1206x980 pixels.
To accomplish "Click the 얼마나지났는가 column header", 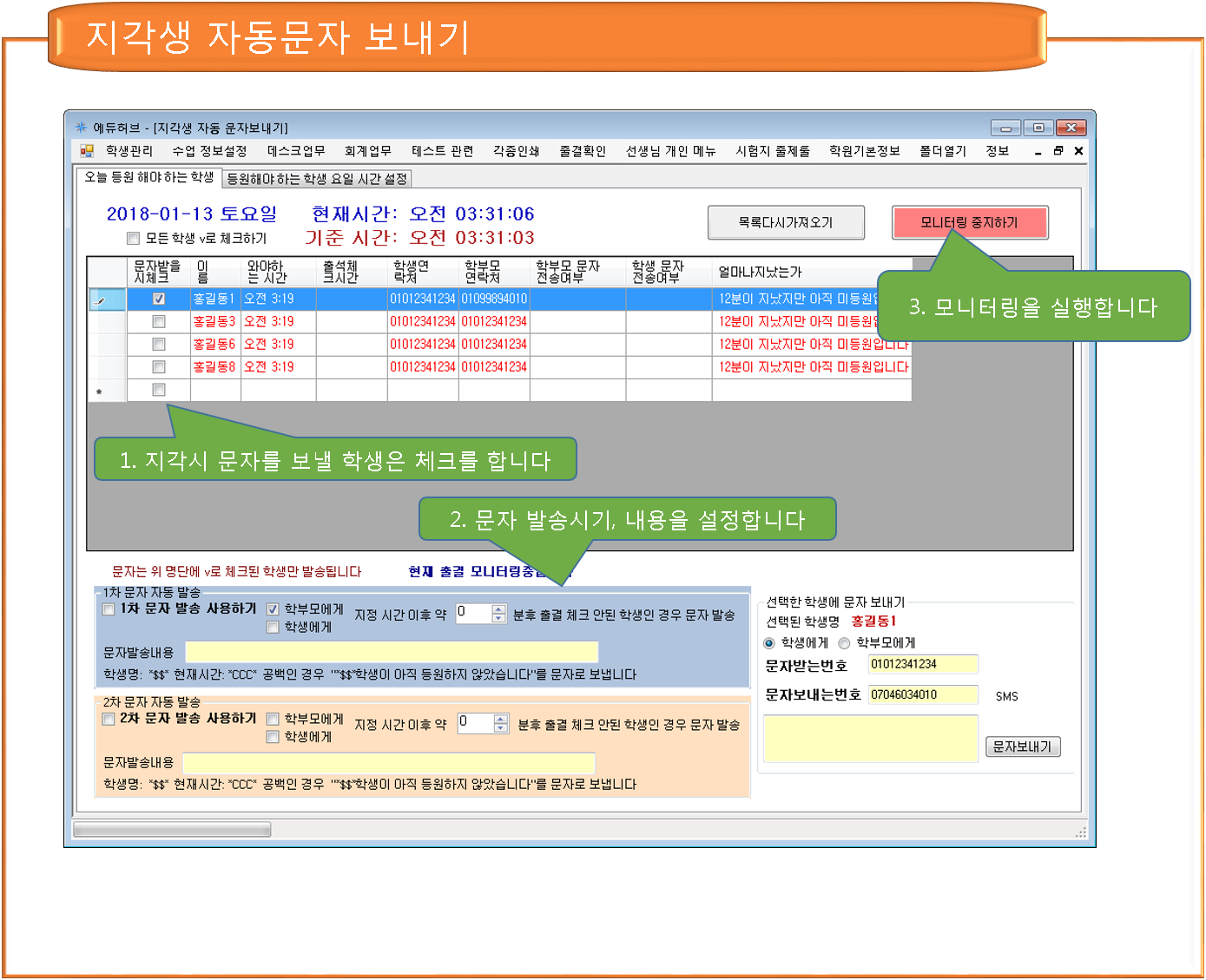I will pyautogui.click(x=812, y=272).
